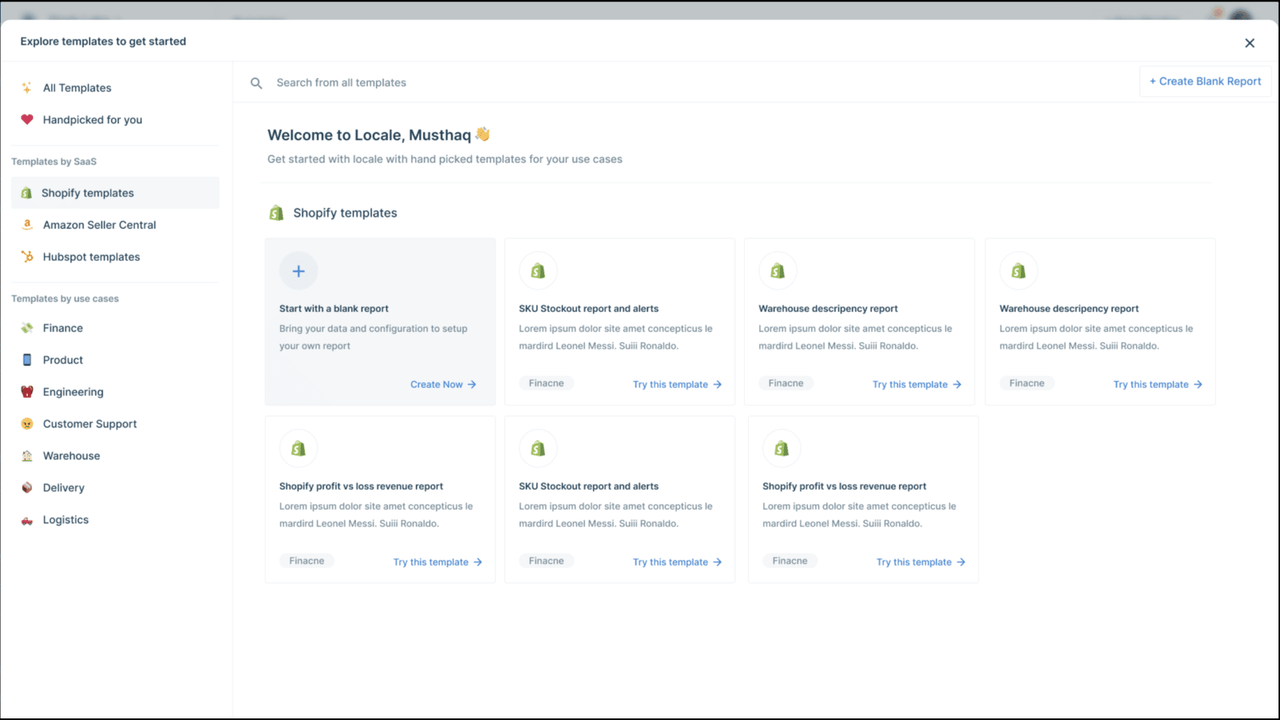Screen dimensions: 1280x720
Task: Click the Shopify icon beside the Shopify templates heading
Action: (x=277, y=213)
